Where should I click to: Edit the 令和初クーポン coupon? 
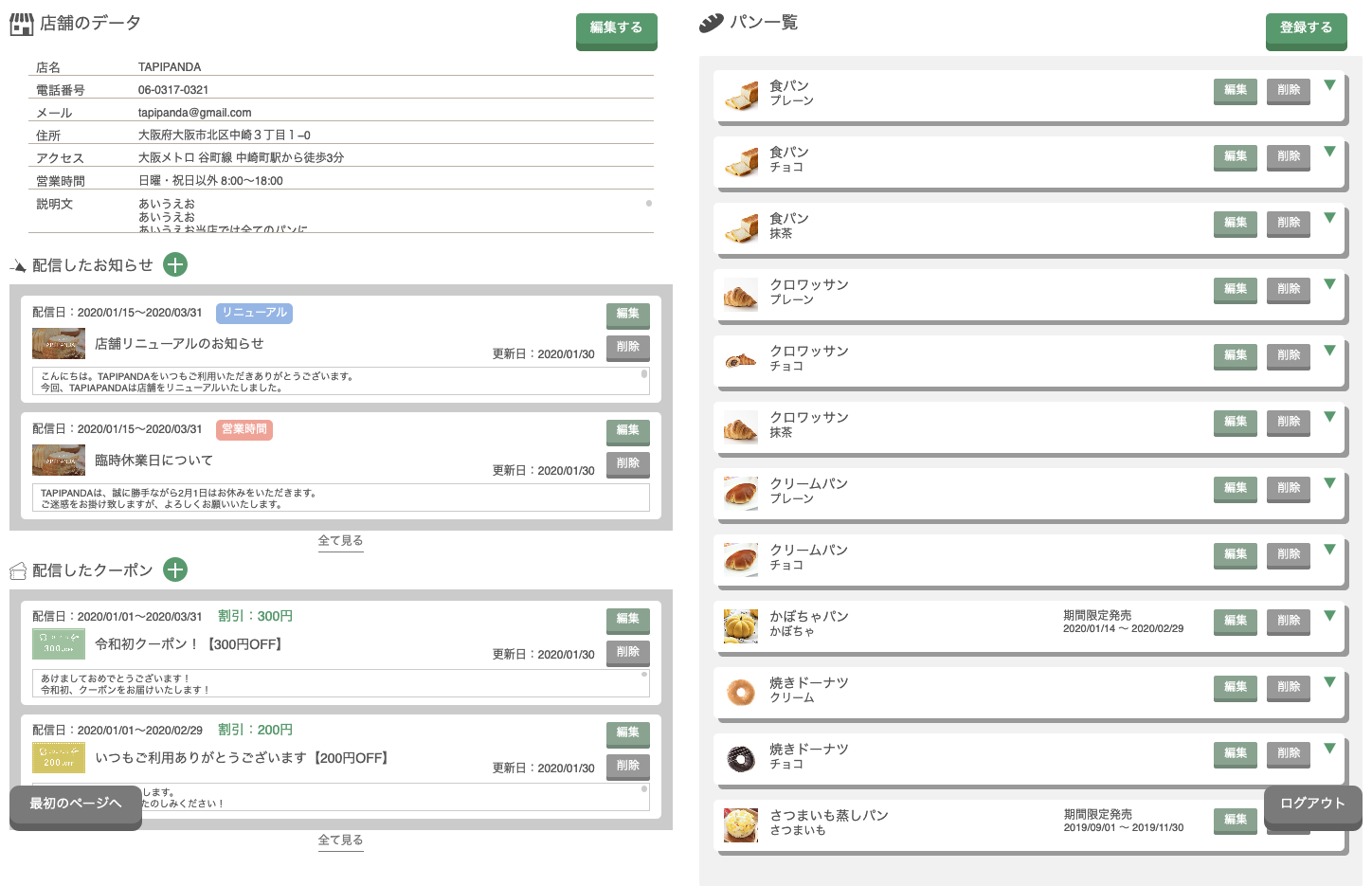tap(627, 619)
